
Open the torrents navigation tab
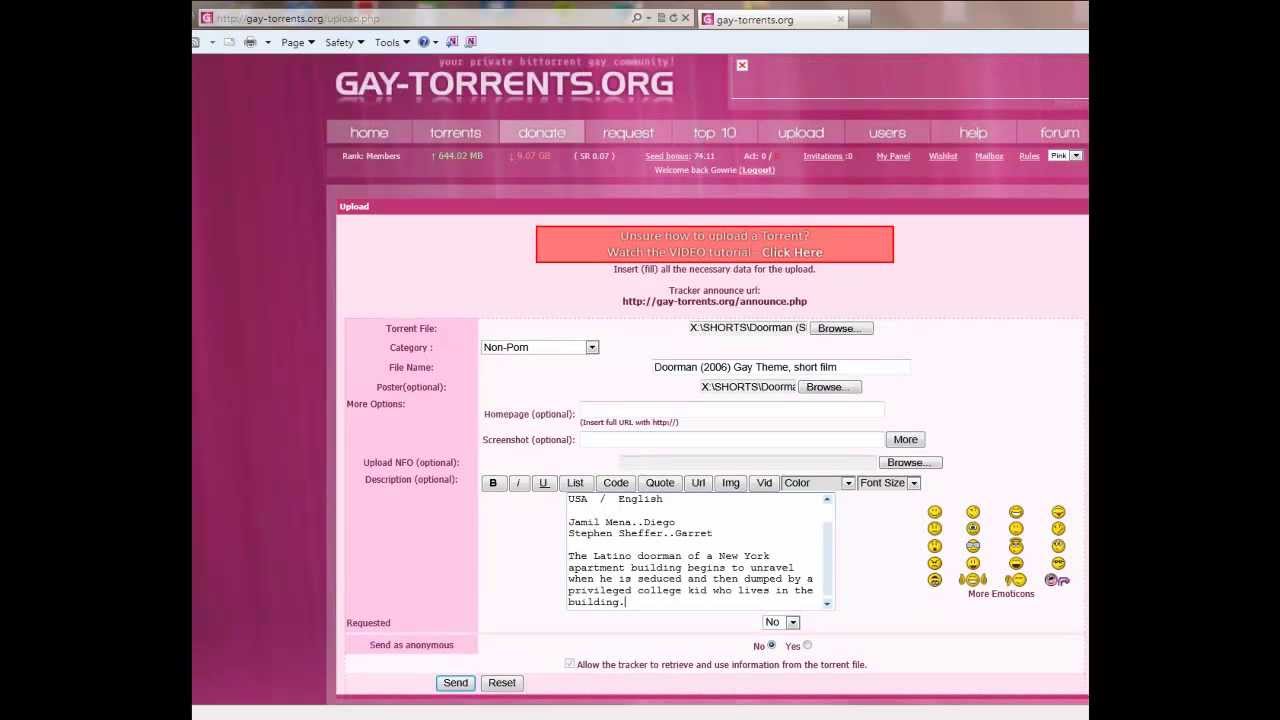pos(455,133)
